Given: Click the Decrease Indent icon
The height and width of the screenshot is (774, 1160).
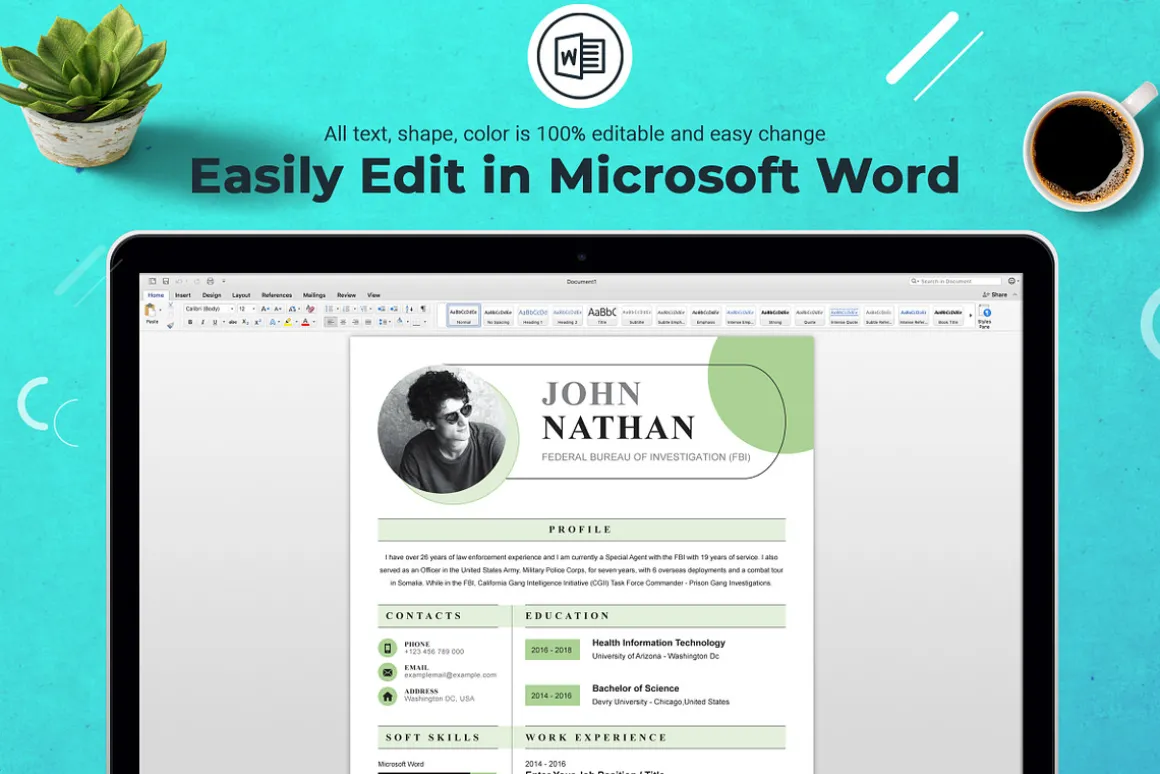Looking at the screenshot, I should 382,309.
